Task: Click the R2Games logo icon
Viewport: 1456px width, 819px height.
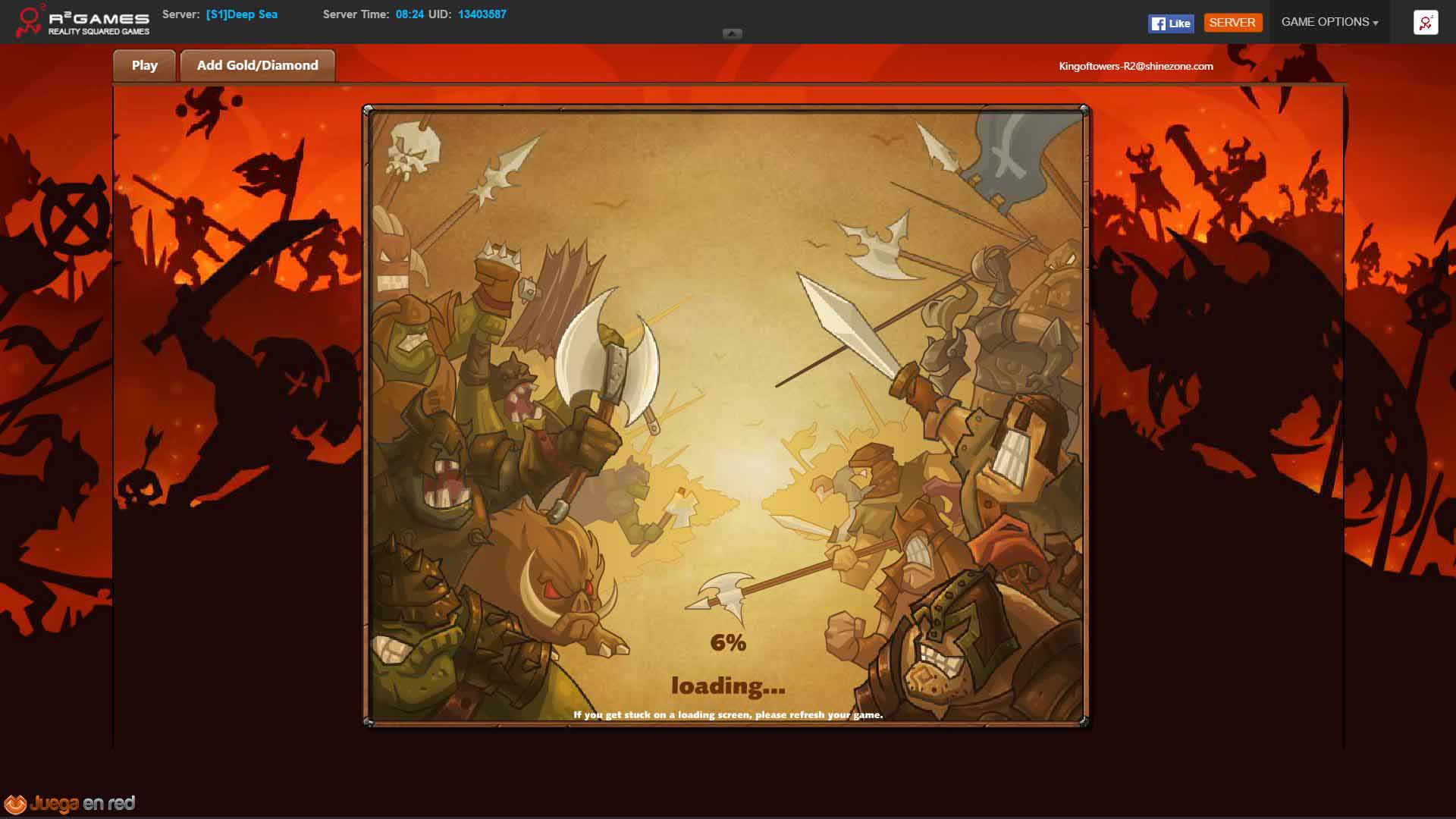Action: [29, 21]
